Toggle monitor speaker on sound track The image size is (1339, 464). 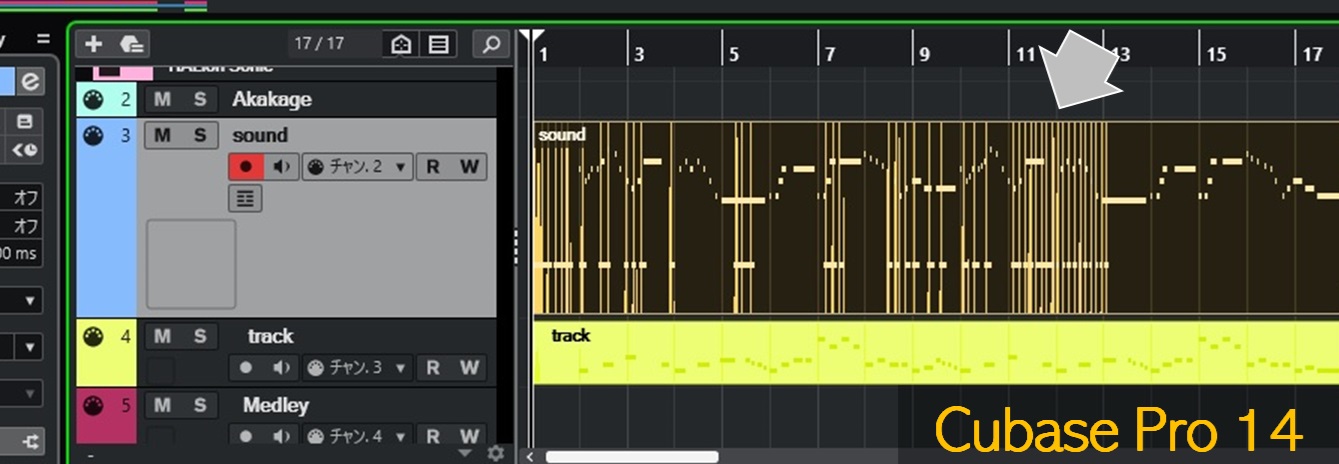pos(281,167)
